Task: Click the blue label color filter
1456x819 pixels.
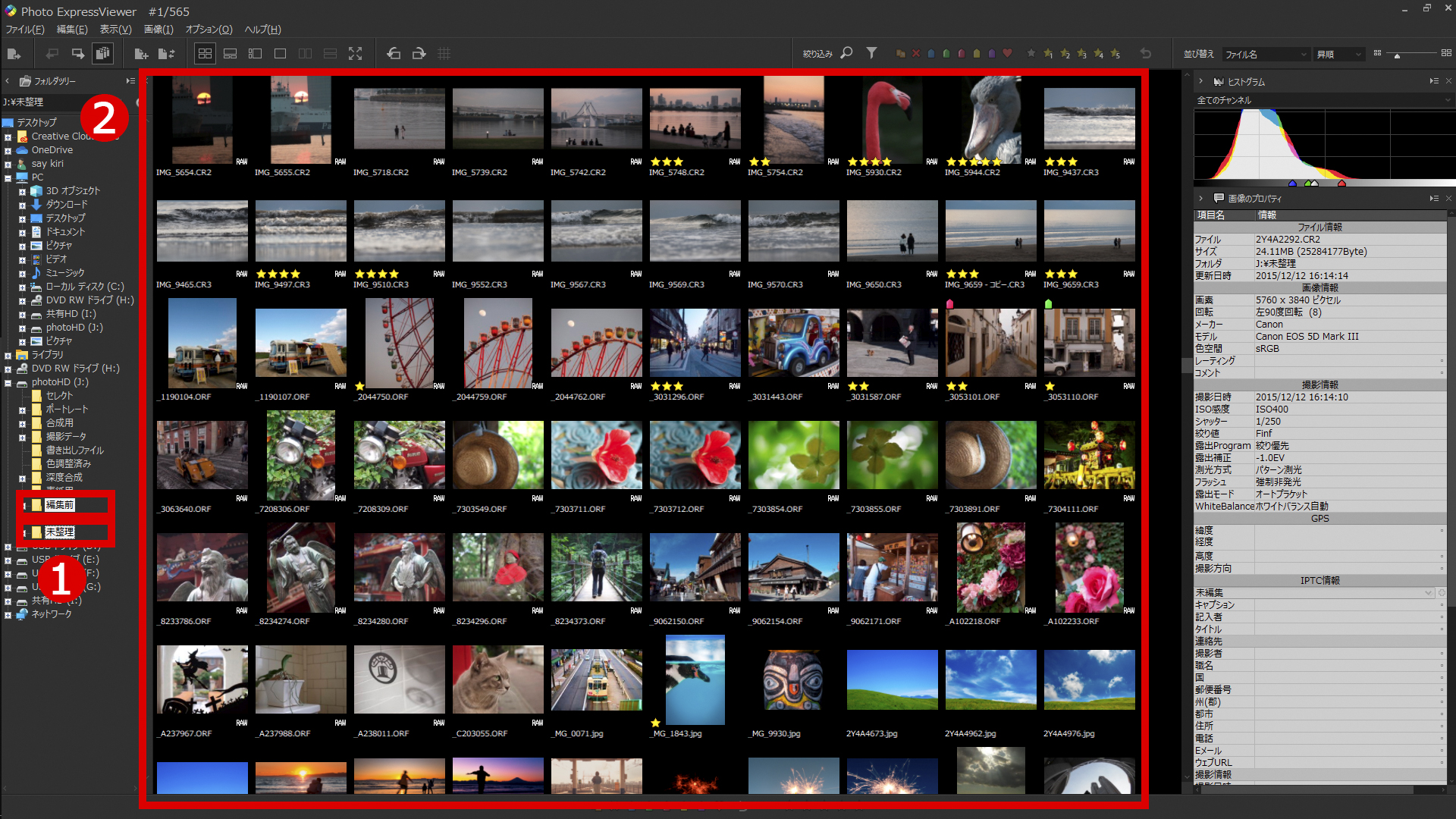Action: pos(931,54)
